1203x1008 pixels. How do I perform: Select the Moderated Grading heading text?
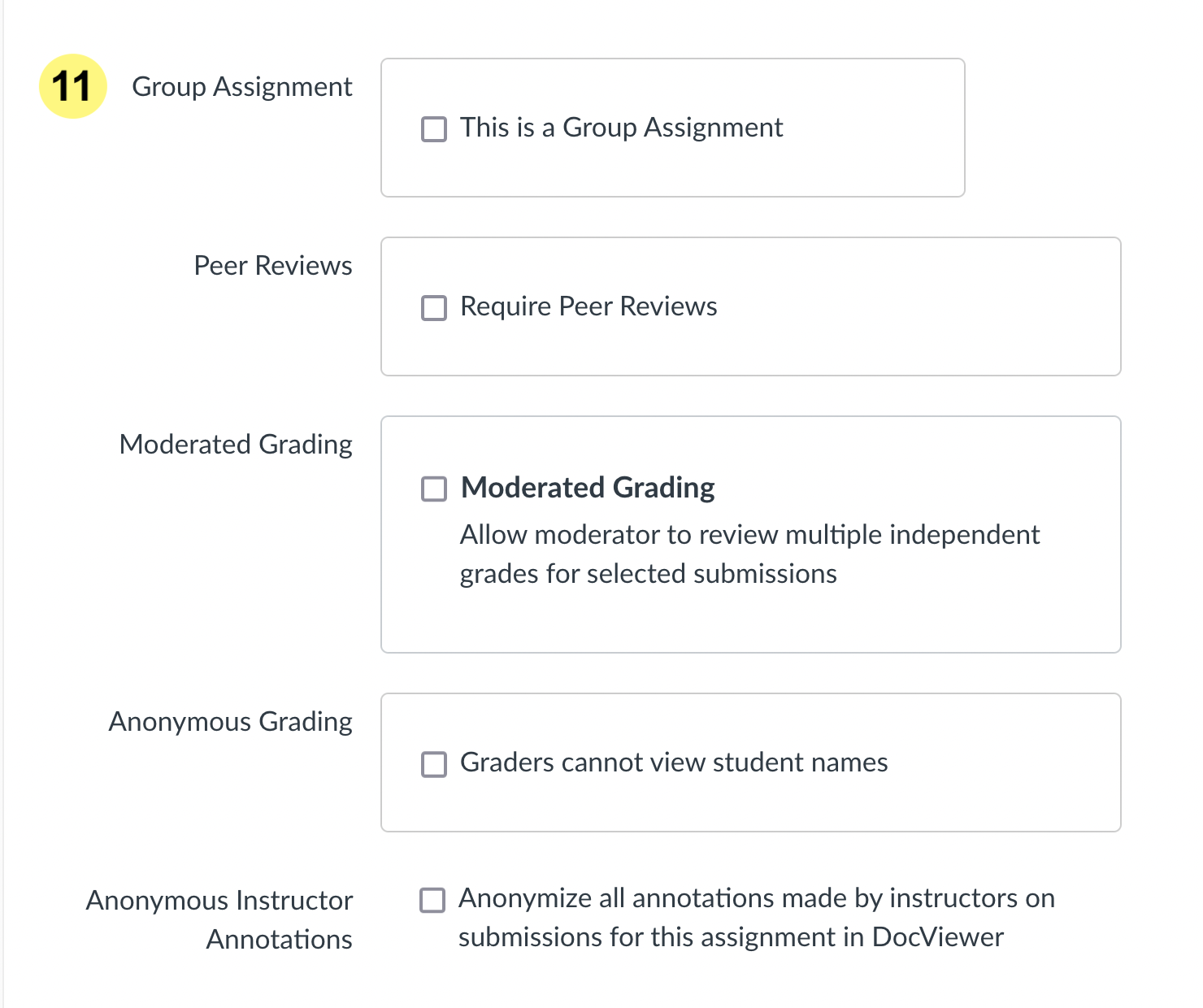coord(235,444)
